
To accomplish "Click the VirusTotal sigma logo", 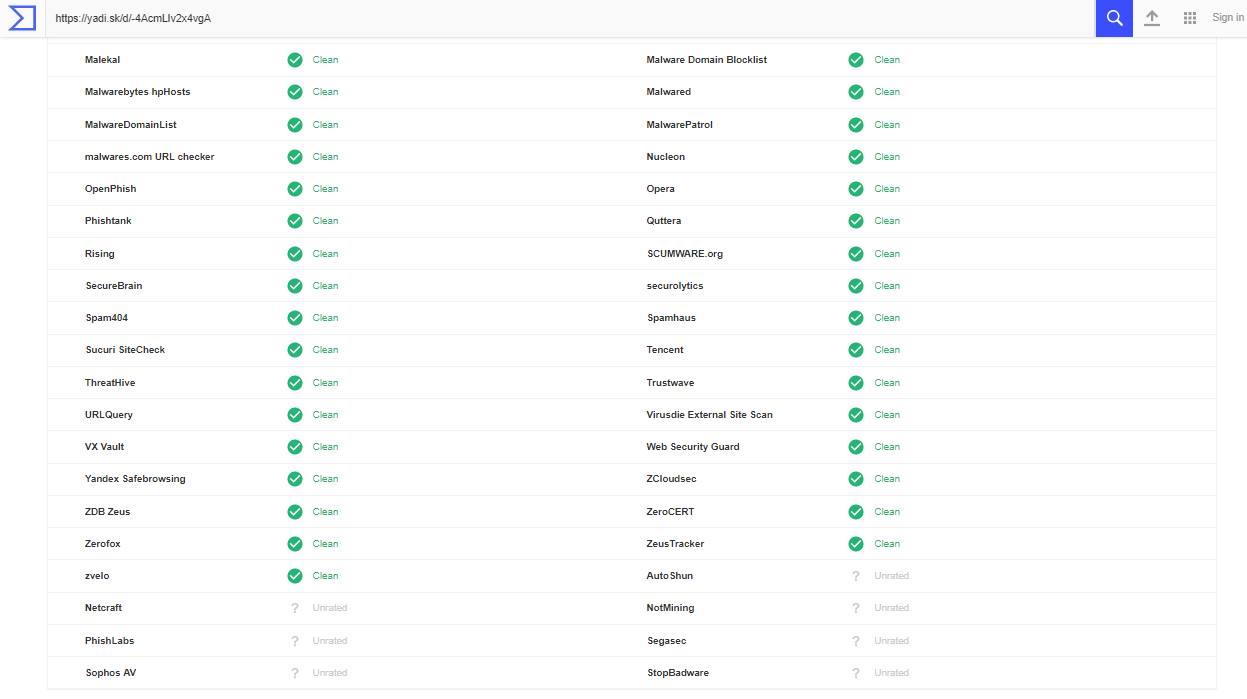I will (22, 18).
